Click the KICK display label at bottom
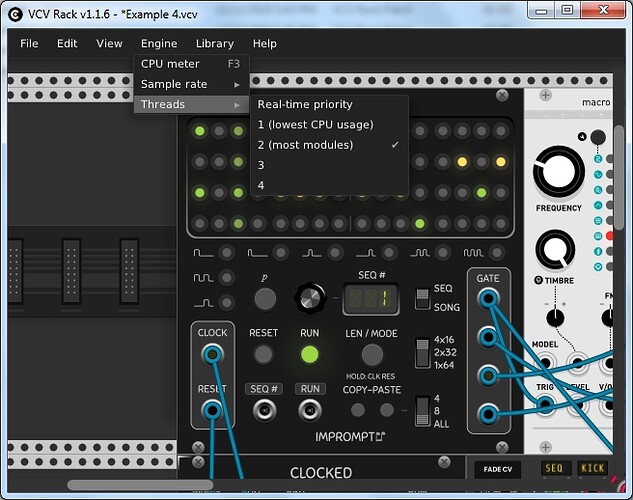 tap(592, 468)
